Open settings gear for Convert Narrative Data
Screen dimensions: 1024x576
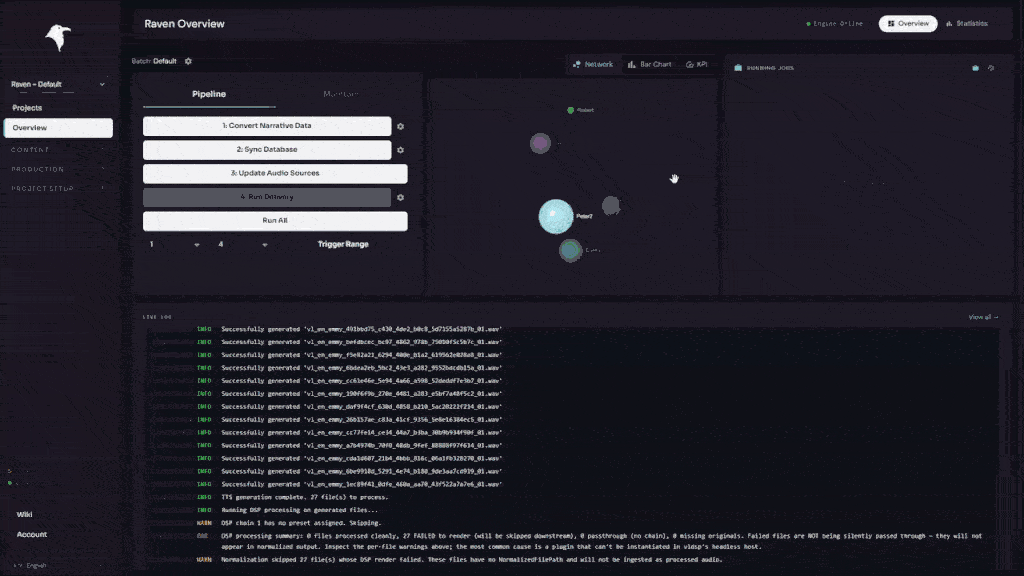[400, 126]
